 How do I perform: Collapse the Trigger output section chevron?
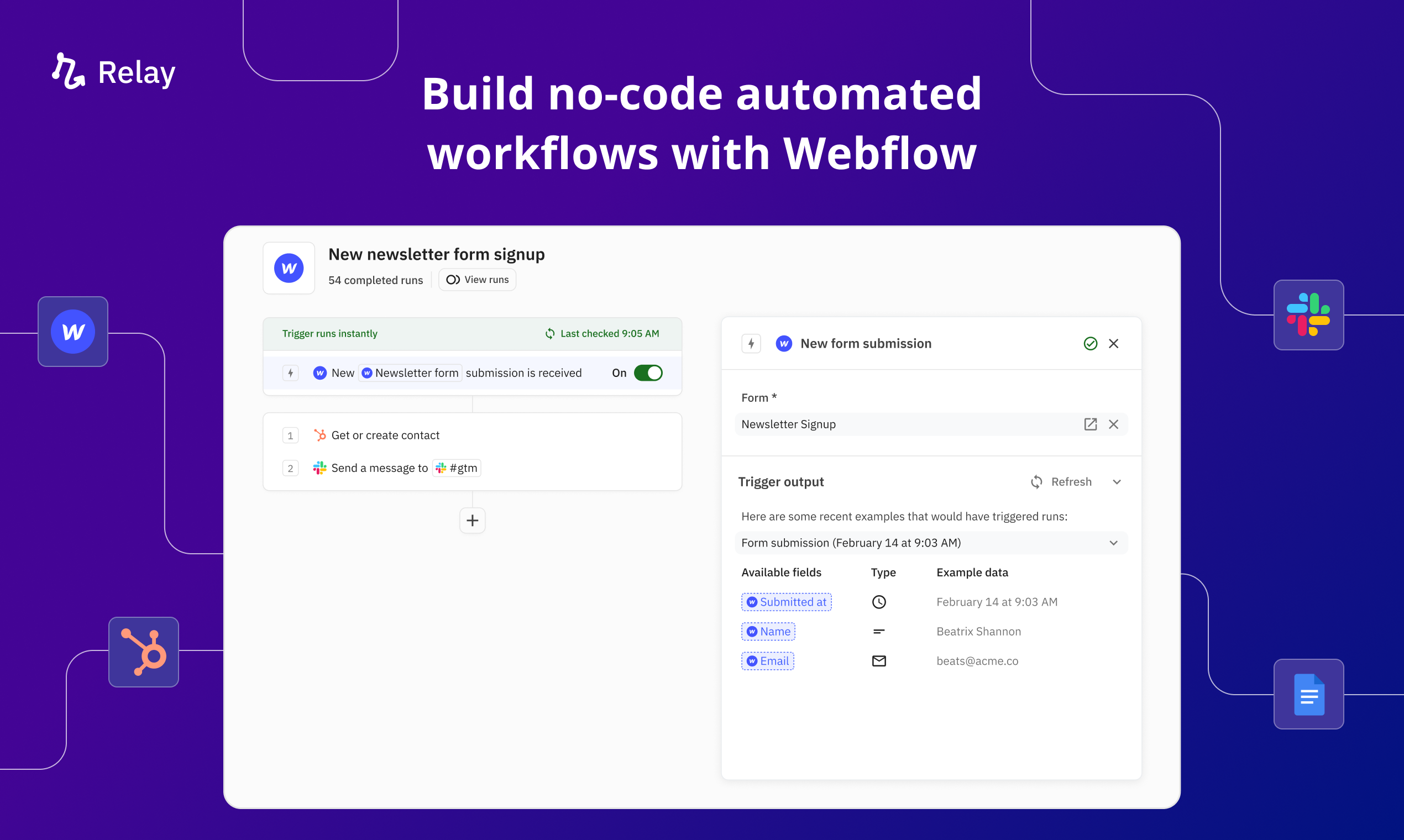[1117, 482]
